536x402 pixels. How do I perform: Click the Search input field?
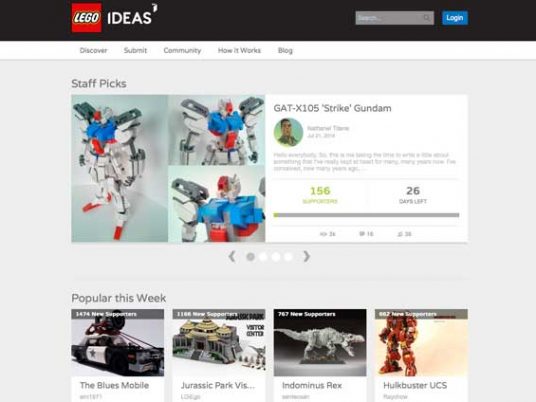pos(394,18)
